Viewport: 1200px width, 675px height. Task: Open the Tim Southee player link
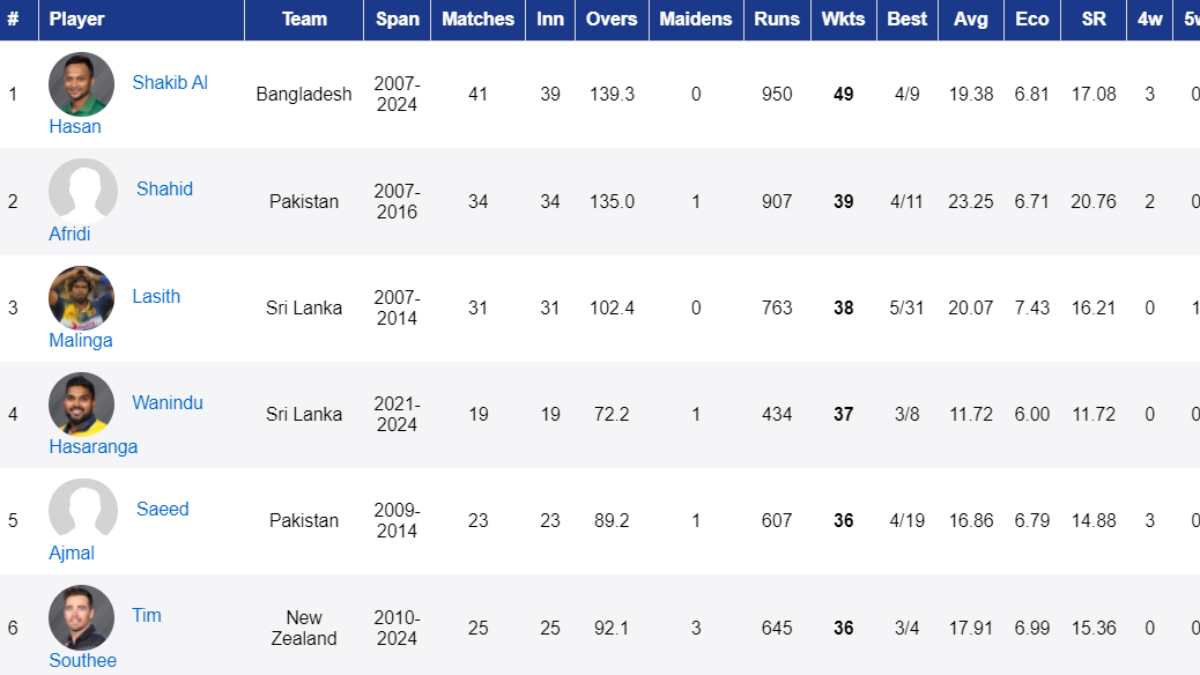click(146, 615)
